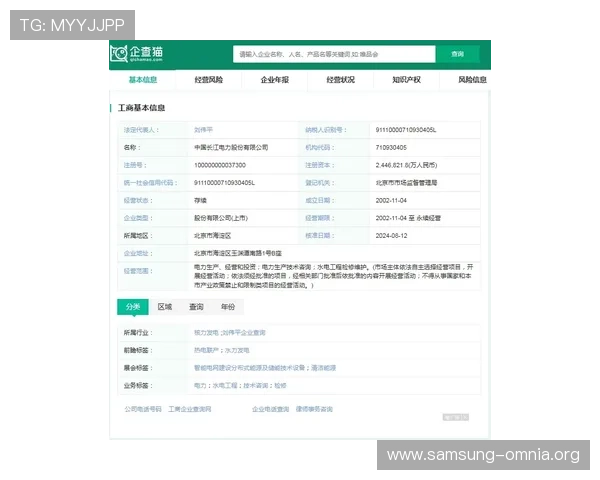This screenshot has width=600, height=480.
Task: Click the 清洁能源 tag link
Action: (x=323, y=367)
